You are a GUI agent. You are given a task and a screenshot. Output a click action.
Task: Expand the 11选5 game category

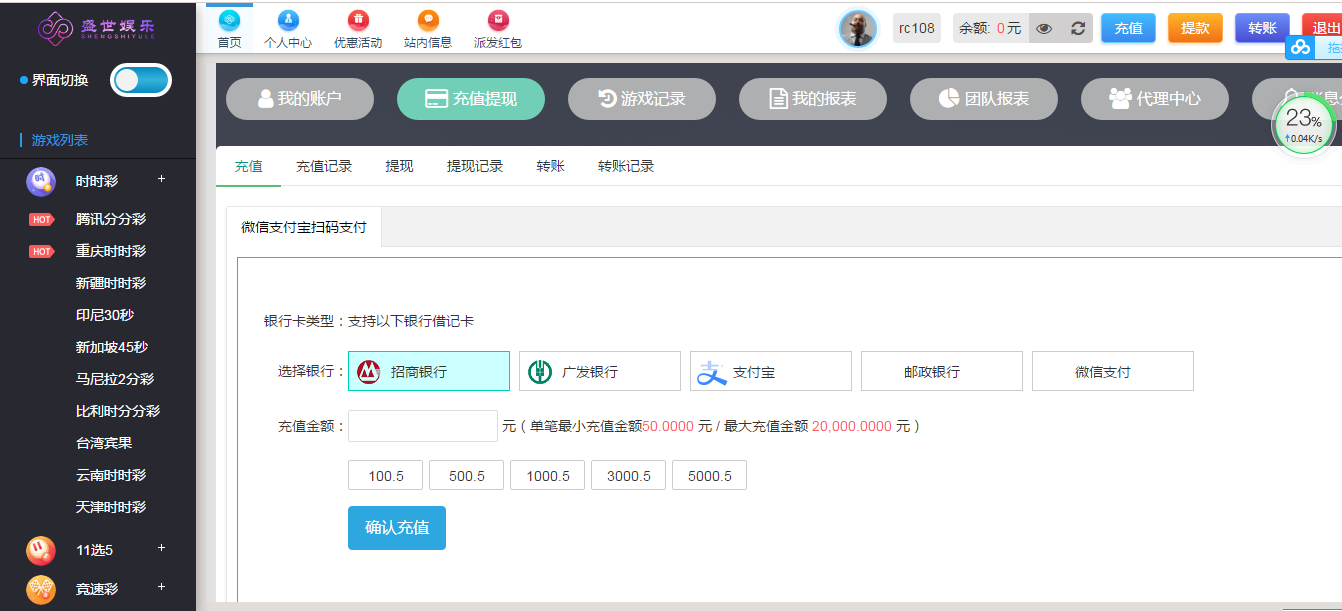coord(161,548)
